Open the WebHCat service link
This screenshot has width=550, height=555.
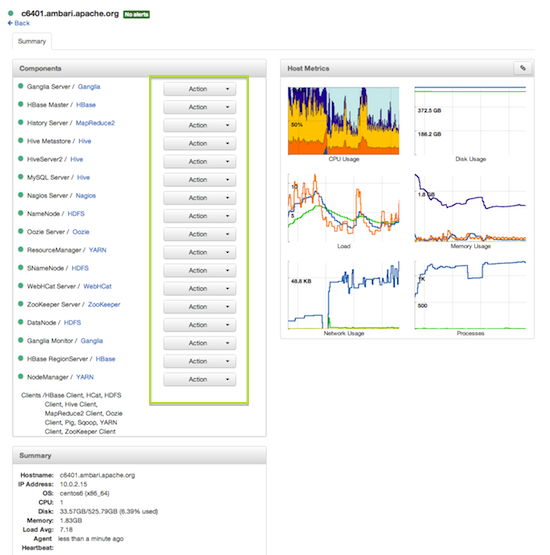coord(97,286)
